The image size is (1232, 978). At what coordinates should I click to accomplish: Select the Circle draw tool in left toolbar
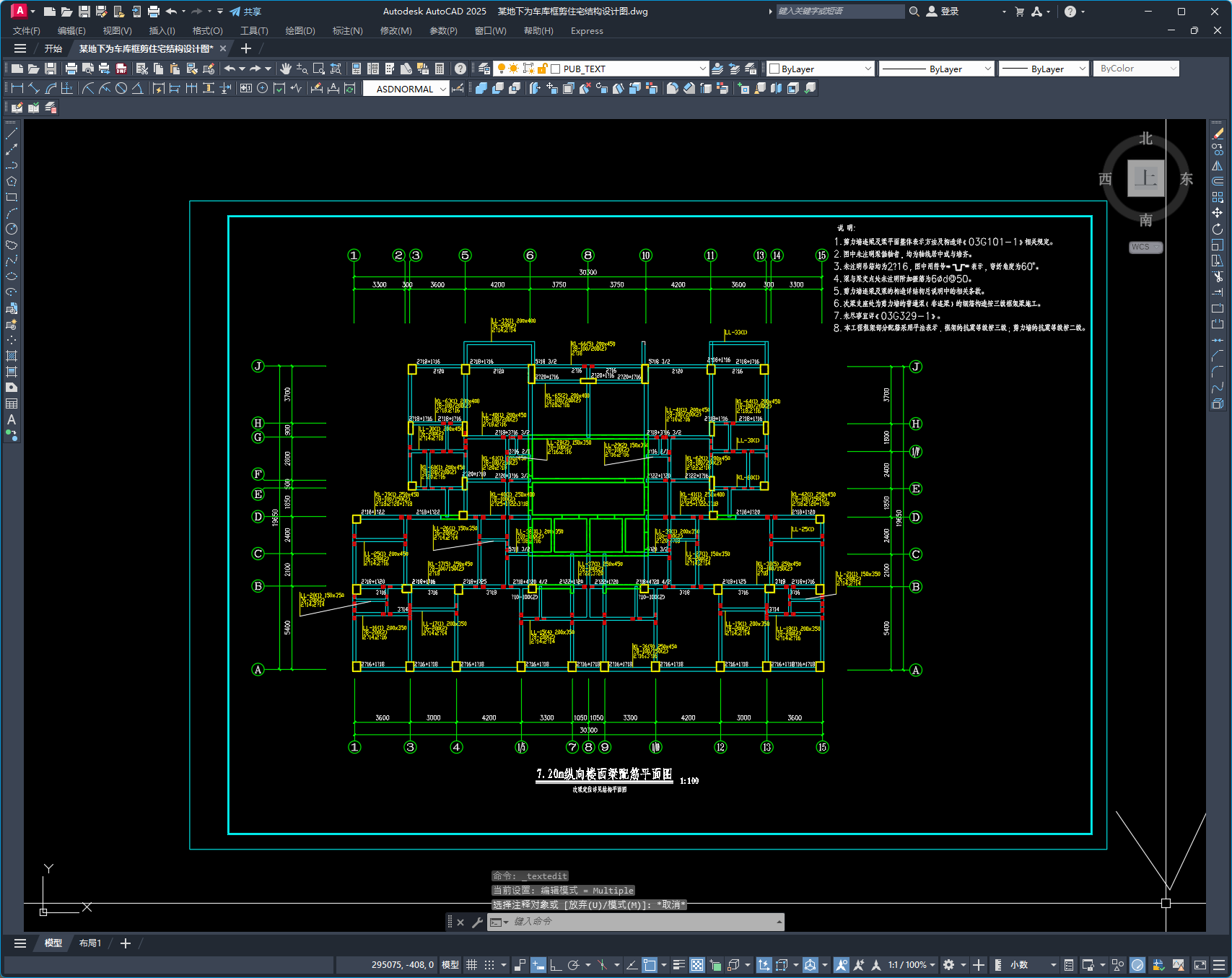coord(12,229)
